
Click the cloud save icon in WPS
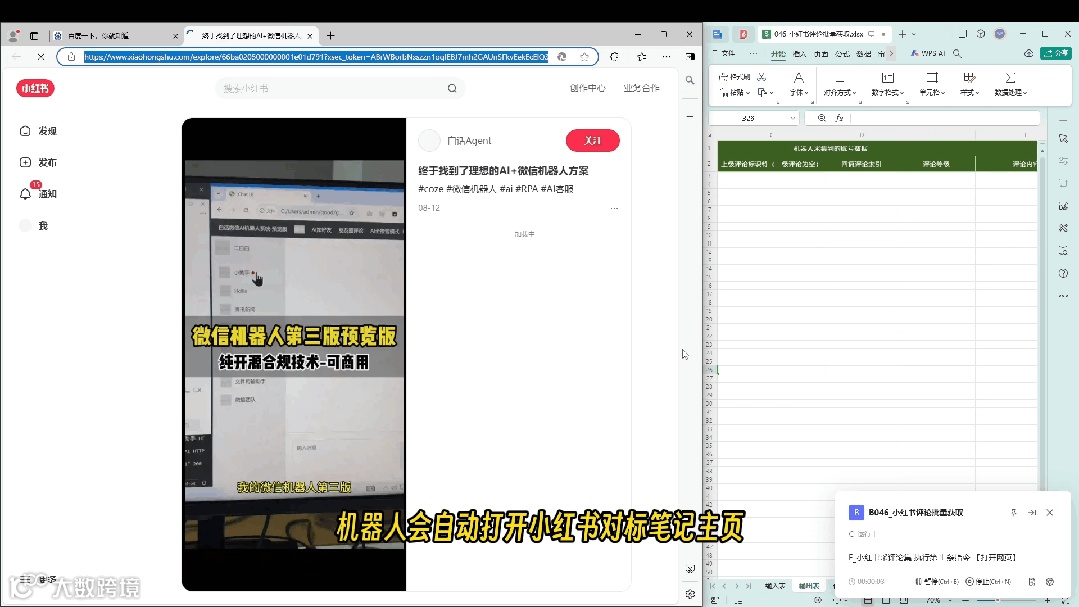click(1029, 53)
